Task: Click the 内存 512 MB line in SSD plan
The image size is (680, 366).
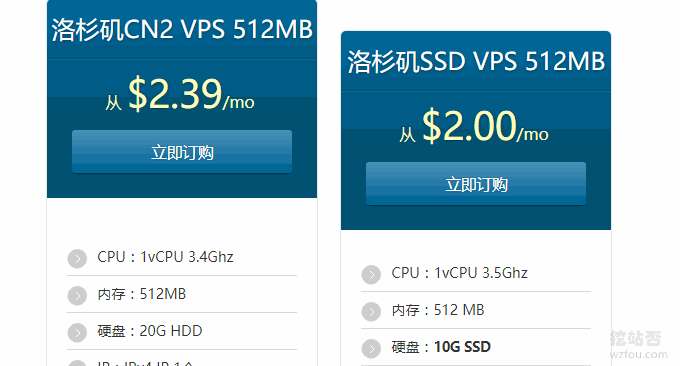Action: coord(438,310)
